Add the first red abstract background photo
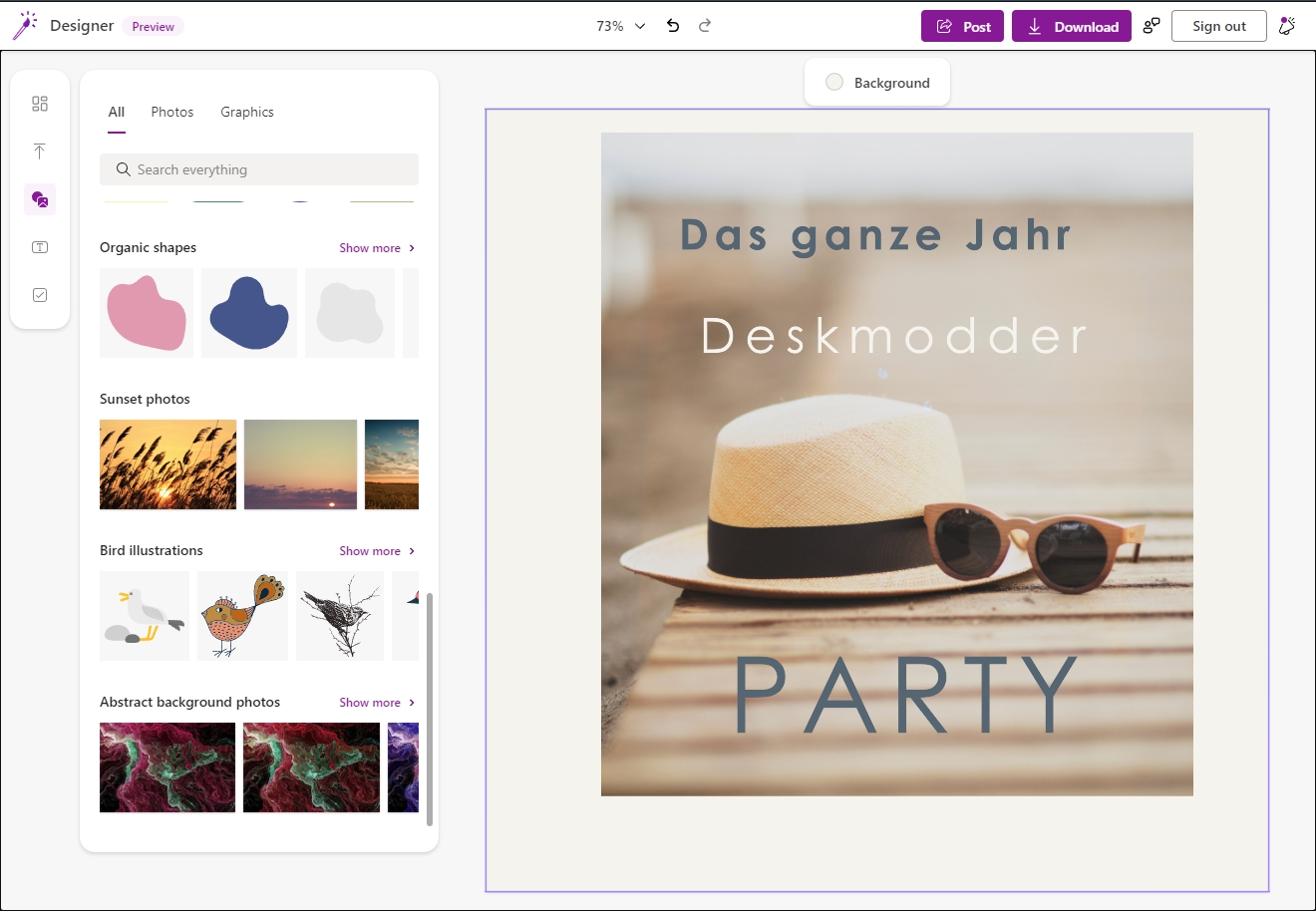 pos(167,767)
